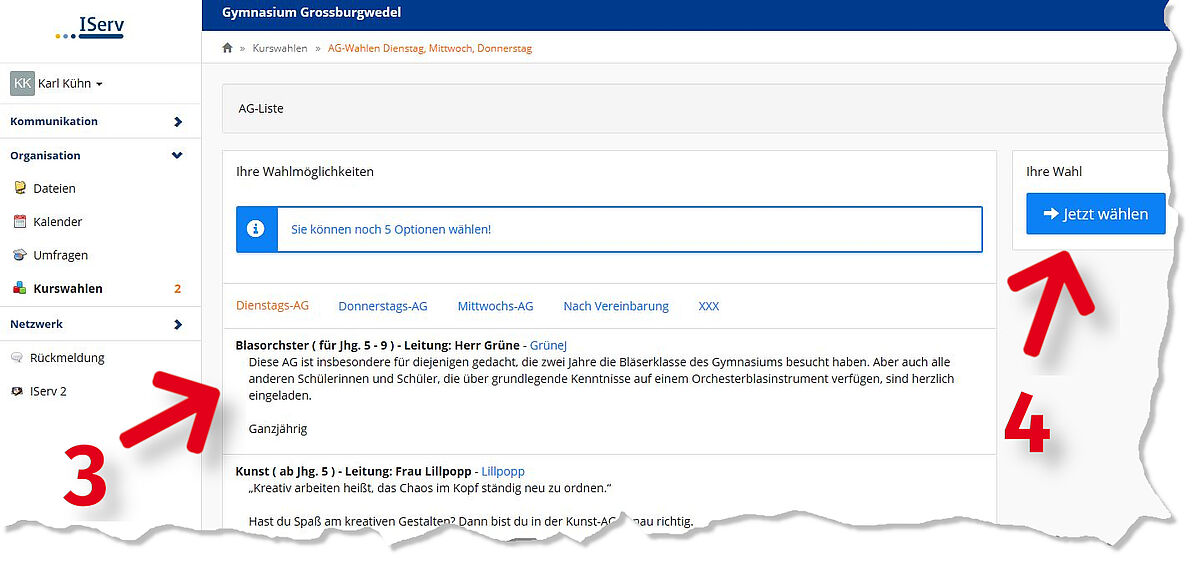Screen dimensions: 1200x564
Task: Click the Kalender calendar icon
Action: click(20, 222)
